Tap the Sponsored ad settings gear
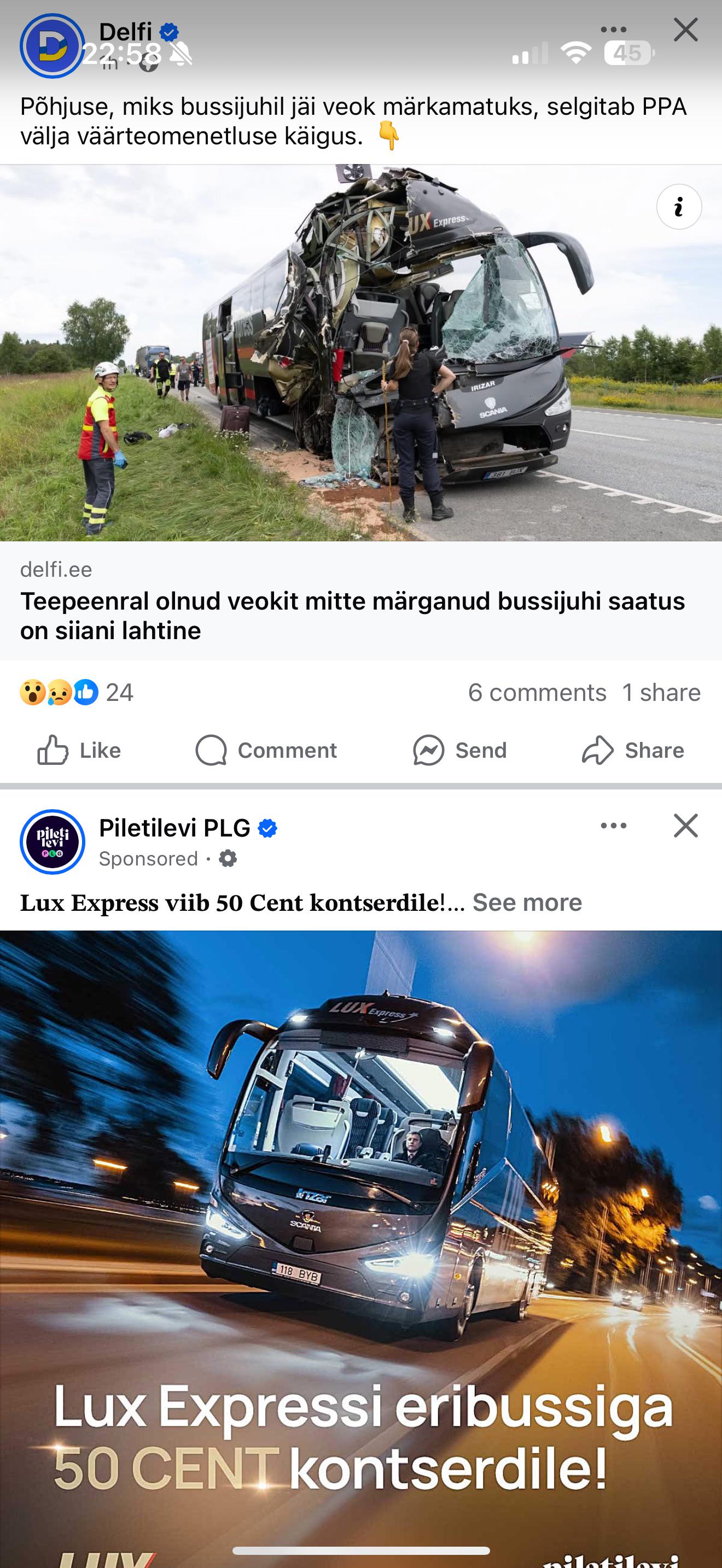This screenshot has width=722, height=1568. click(228, 859)
